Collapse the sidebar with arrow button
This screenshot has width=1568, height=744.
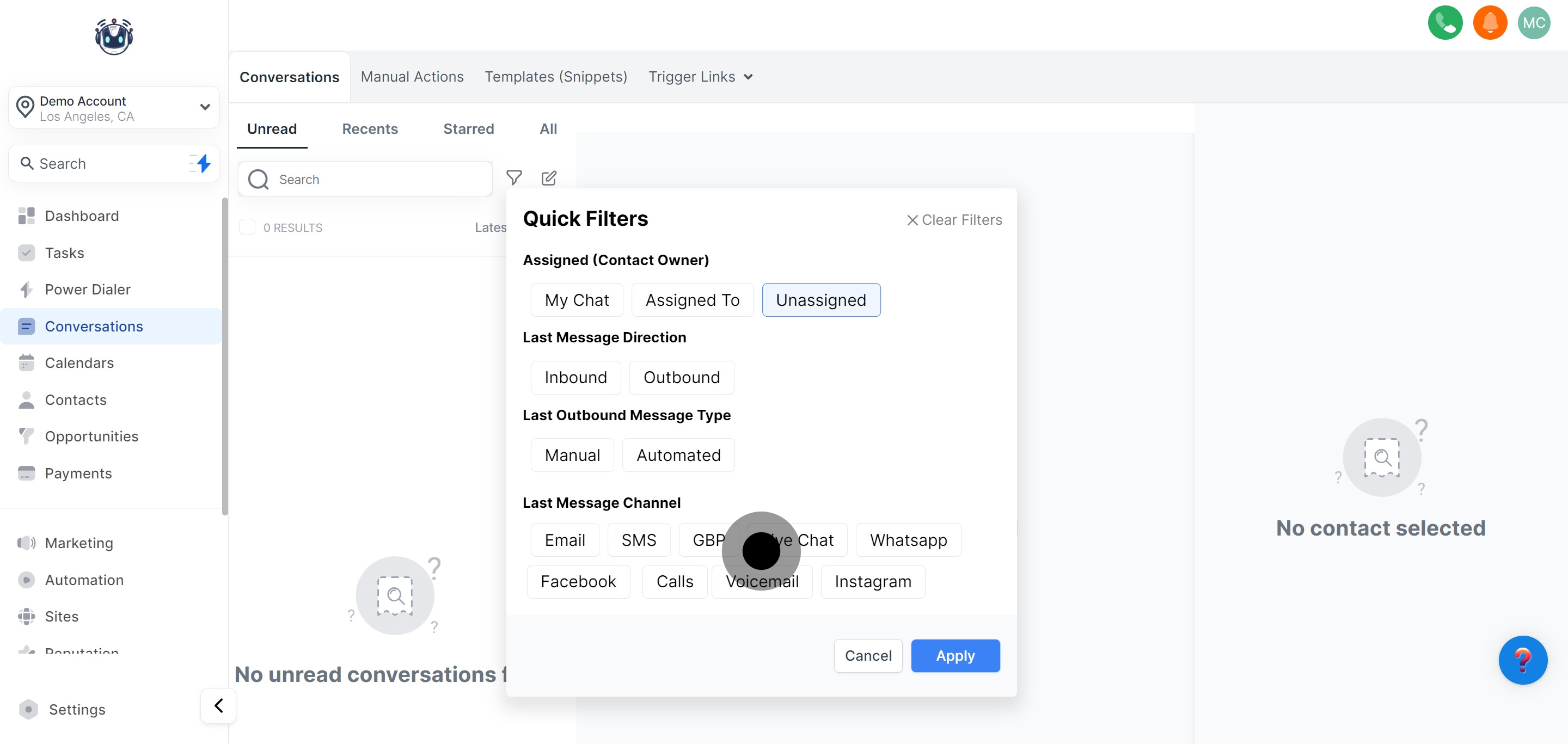pyautogui.click(x=218, y=706)
